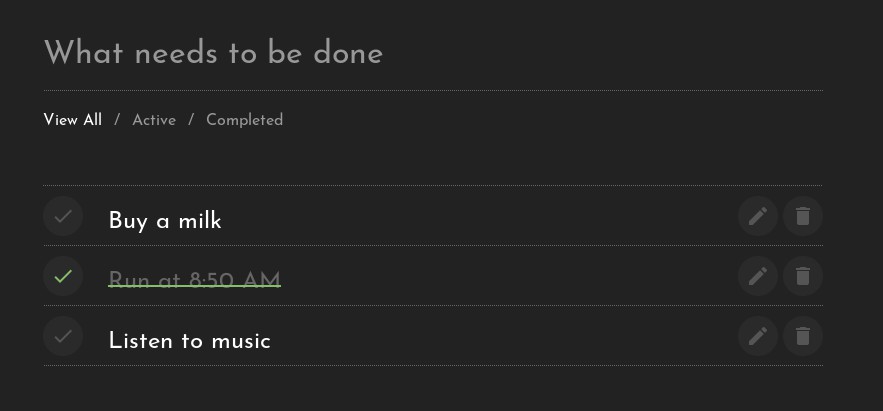
Task: Edit the 'Listen to music' task
Action: [758, 336]
